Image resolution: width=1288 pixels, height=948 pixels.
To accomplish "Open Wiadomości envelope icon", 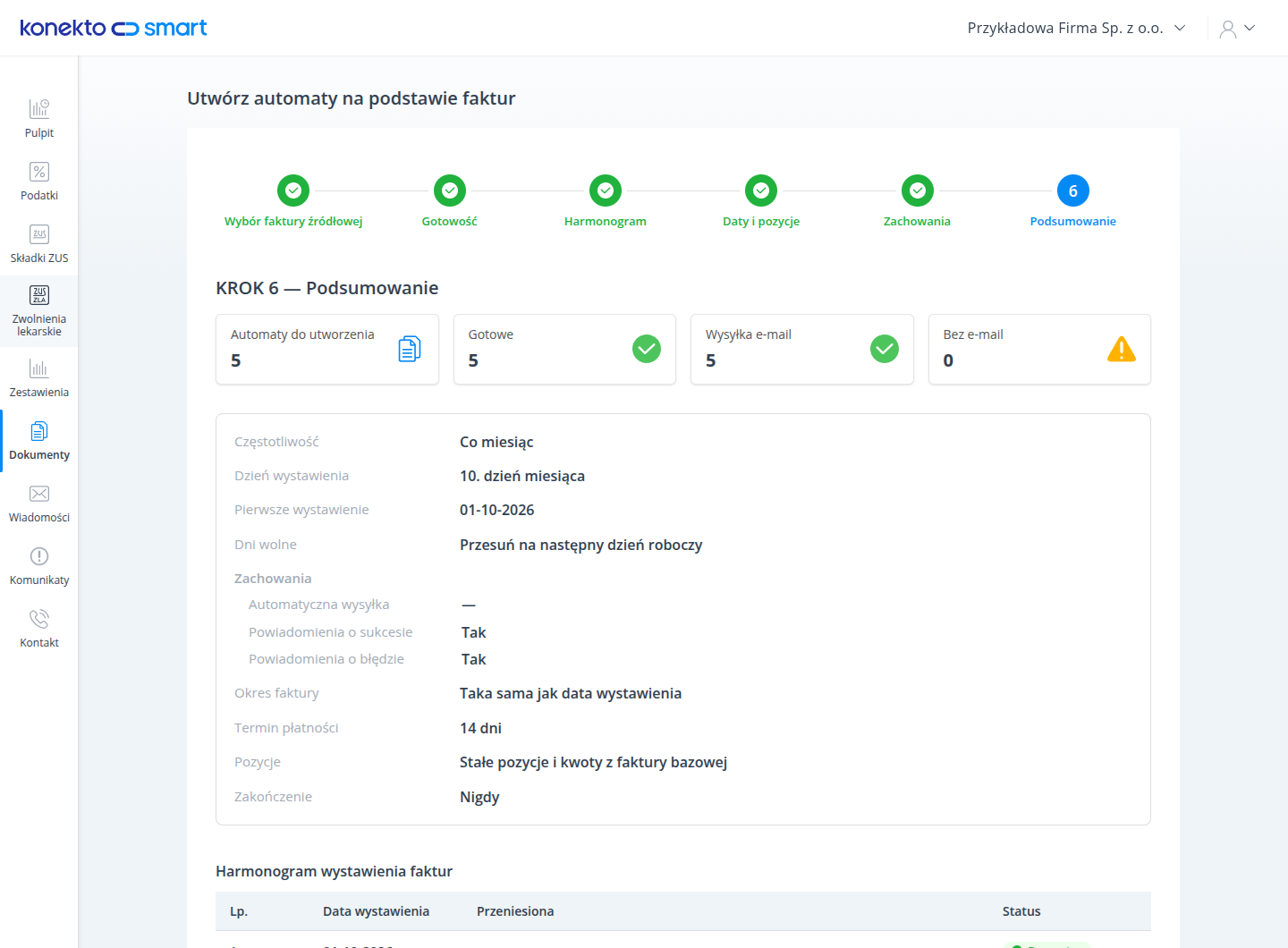I will 39,494.
